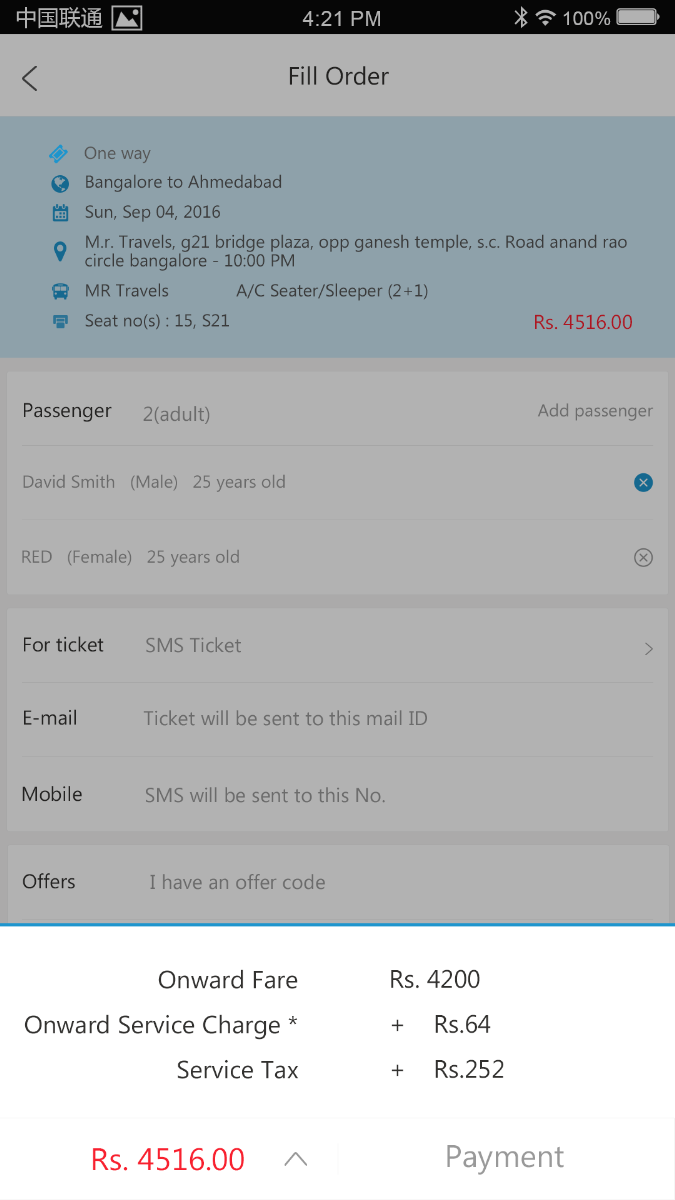
Task: Proceed with the Payment button
Action: [505, 1158]
